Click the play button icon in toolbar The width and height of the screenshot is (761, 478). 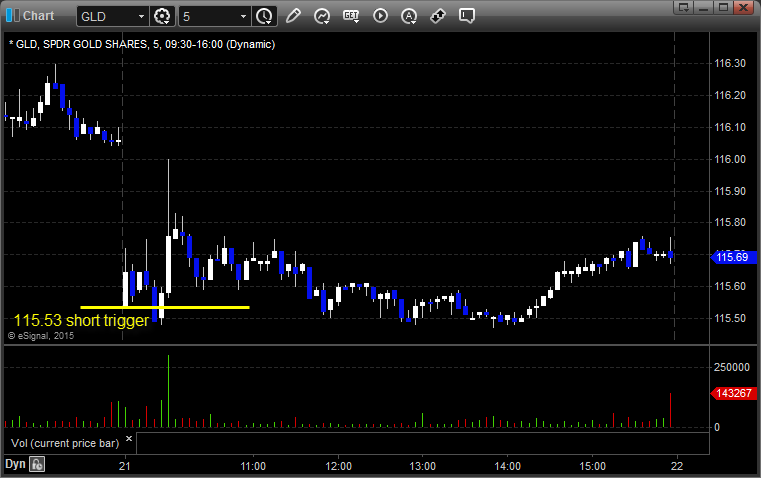click(x=380, y=16)
